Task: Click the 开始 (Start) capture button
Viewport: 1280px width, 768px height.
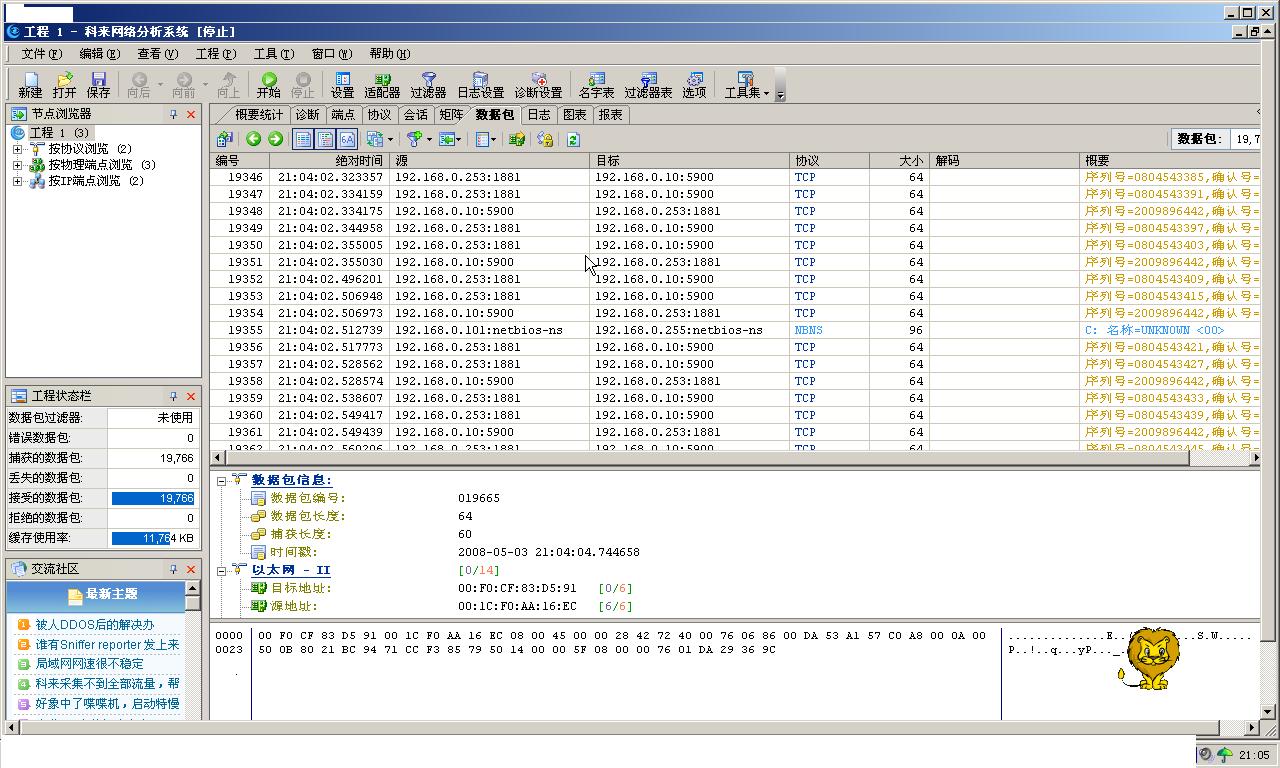Action: click(268, 84)
